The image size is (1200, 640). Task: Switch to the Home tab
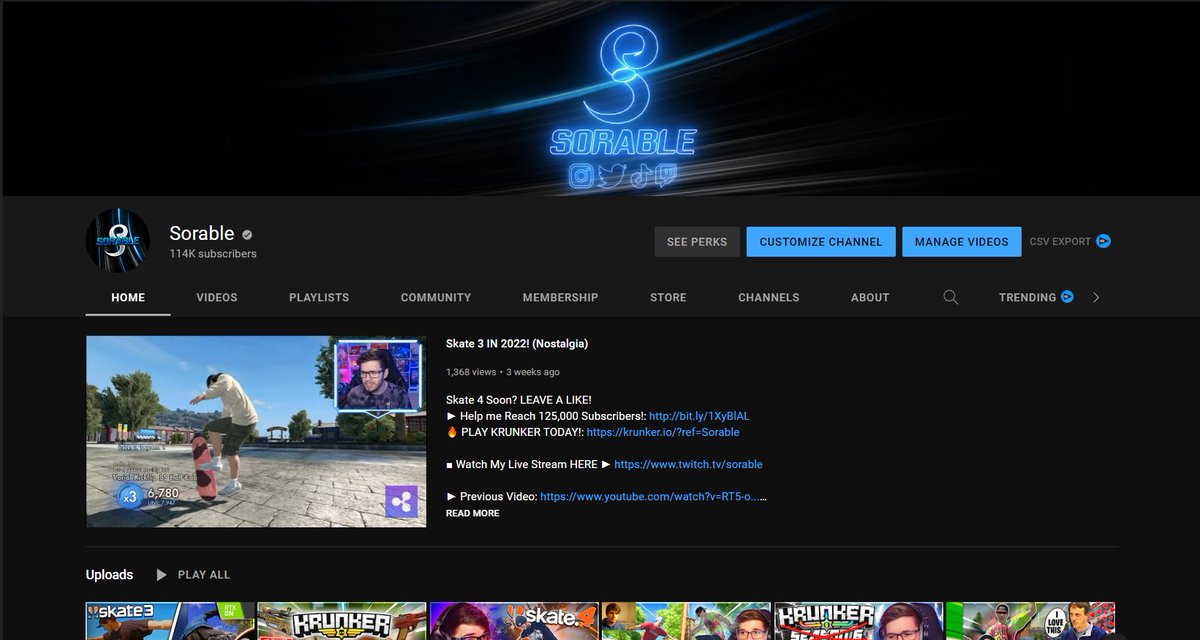[x=128, y=297]
